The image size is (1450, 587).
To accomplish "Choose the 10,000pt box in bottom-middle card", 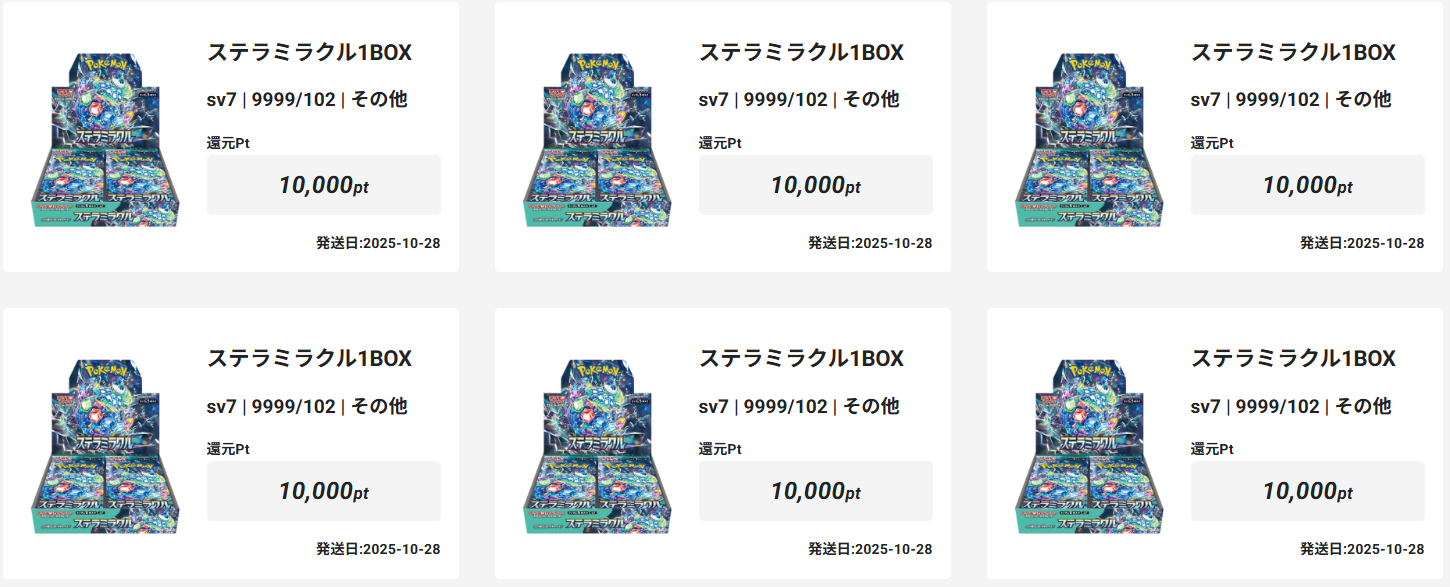I will (x=815, y=491).
